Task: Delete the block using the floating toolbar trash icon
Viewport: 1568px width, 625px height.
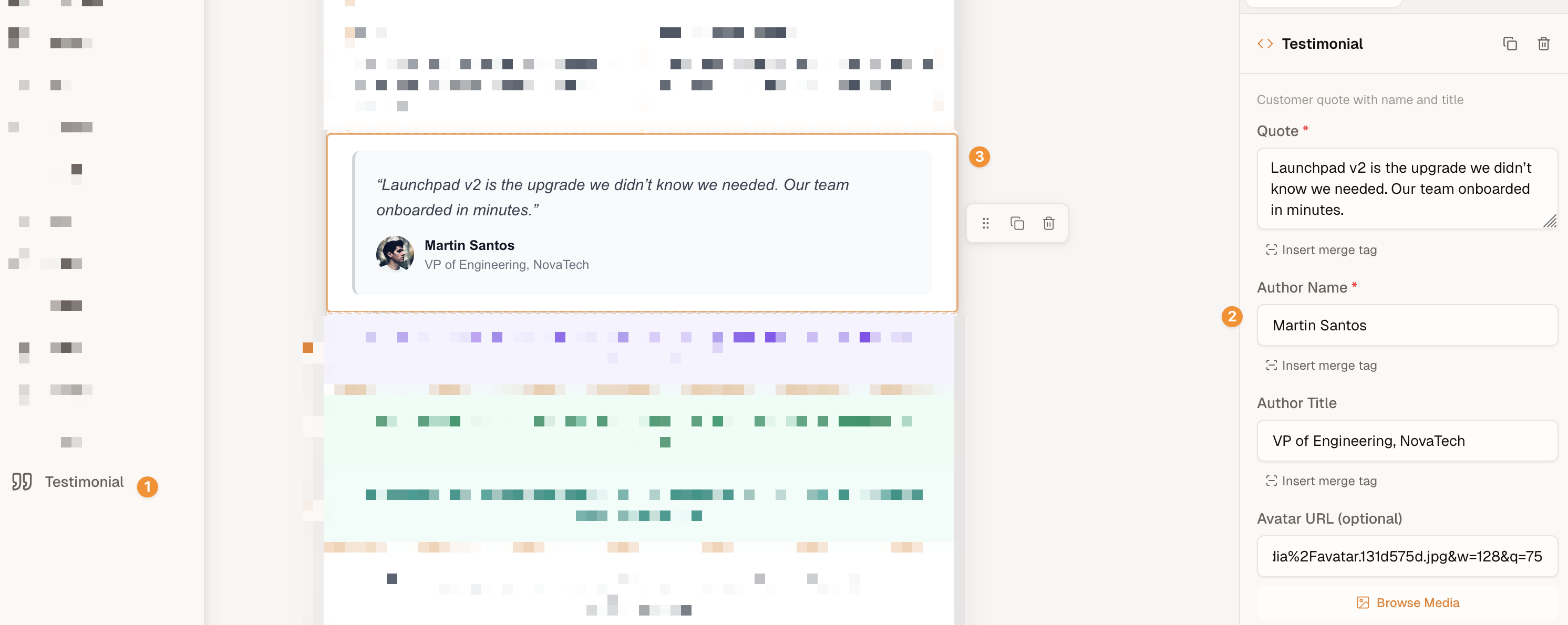Action: (1048, 223)
